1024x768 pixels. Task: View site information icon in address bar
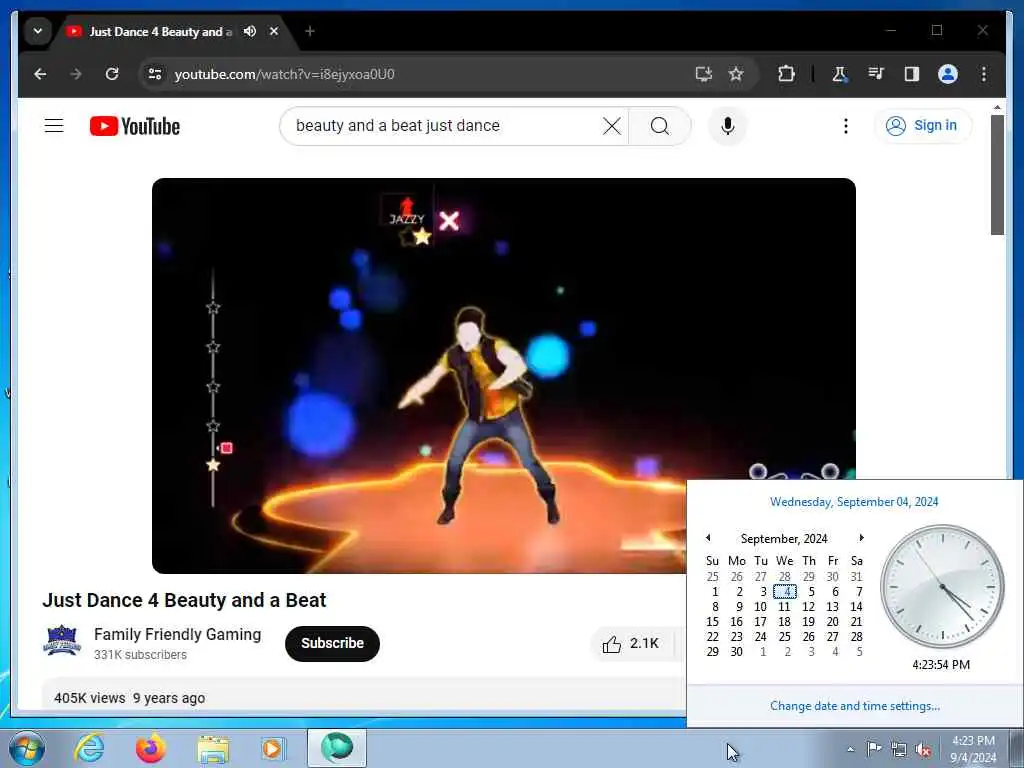click(x=155, y=74)
